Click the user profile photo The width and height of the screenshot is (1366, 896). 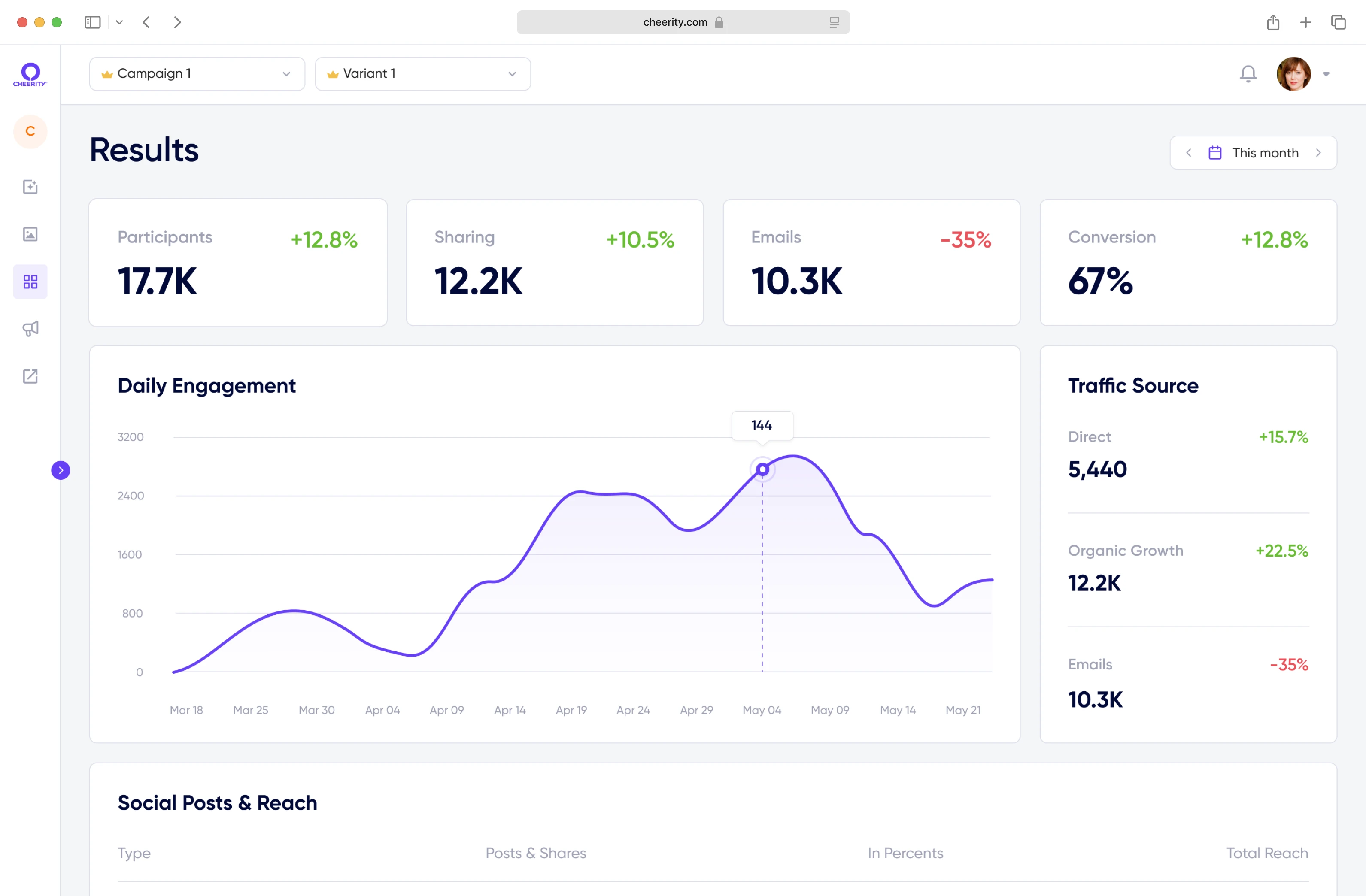pos(1293,74)
